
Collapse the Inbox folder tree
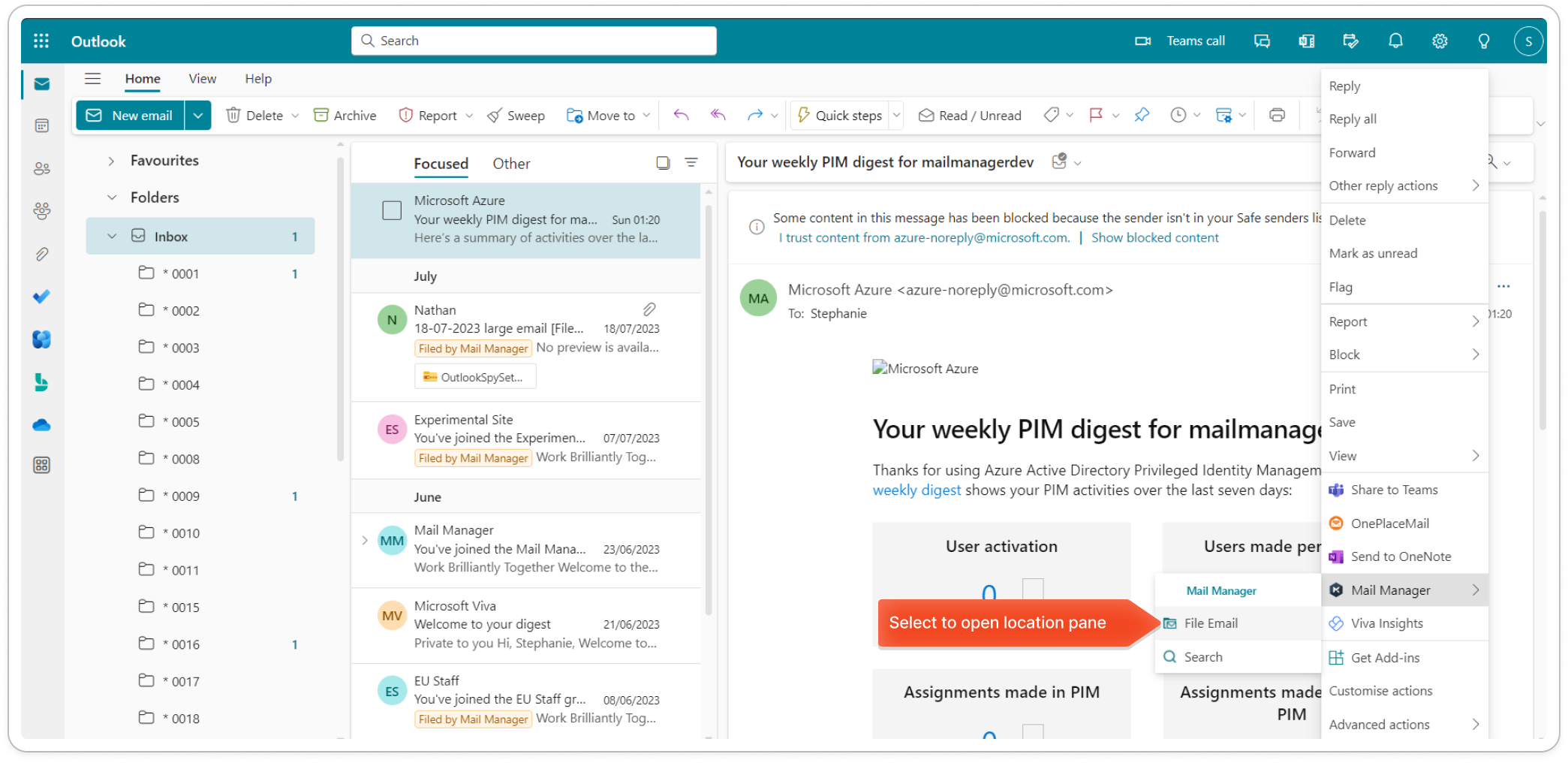click(x=112, y=237)
